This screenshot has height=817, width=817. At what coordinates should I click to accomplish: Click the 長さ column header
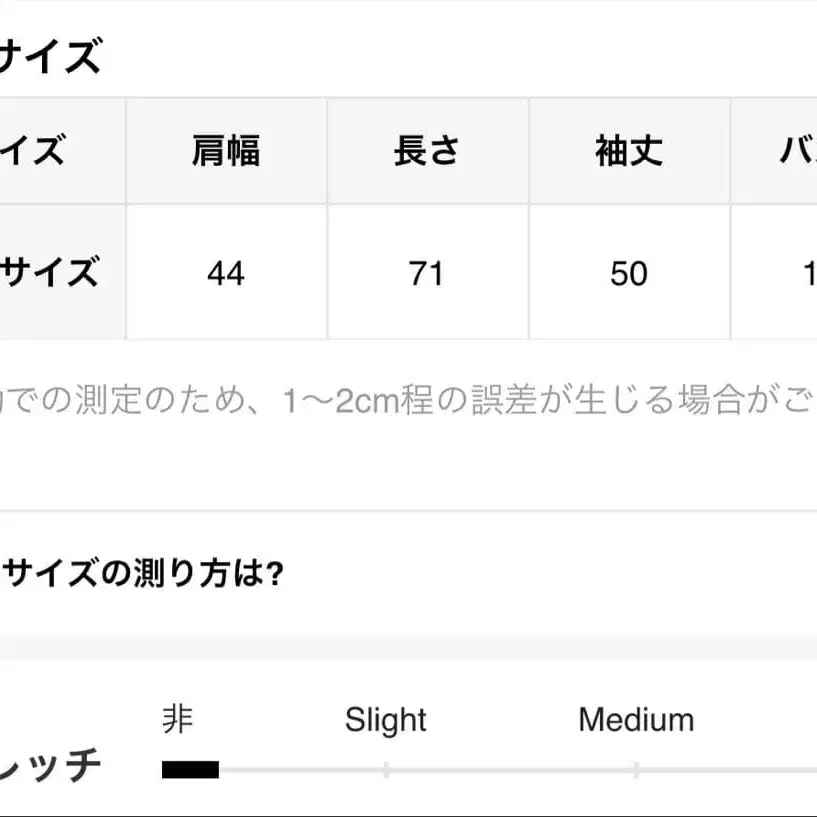(427, 152)
